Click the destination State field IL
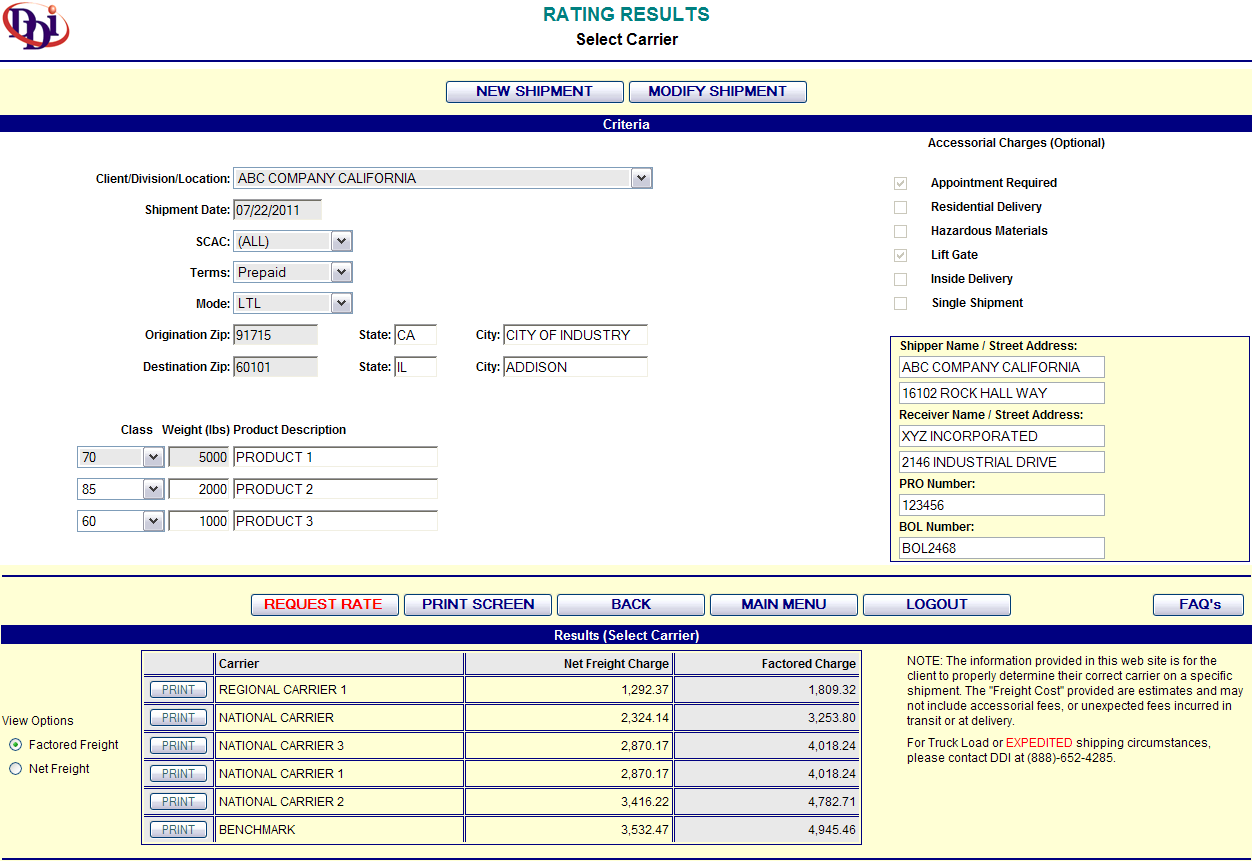1255x864 pixels. pyautogui.click(x=415, y=367)
